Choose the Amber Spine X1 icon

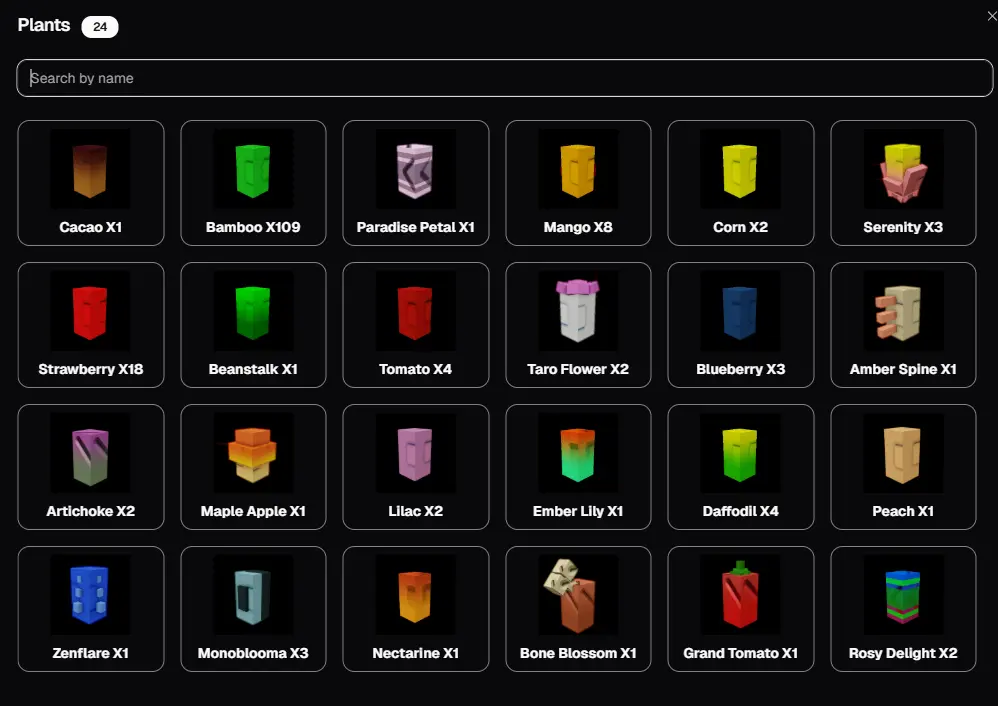point(903,311)
